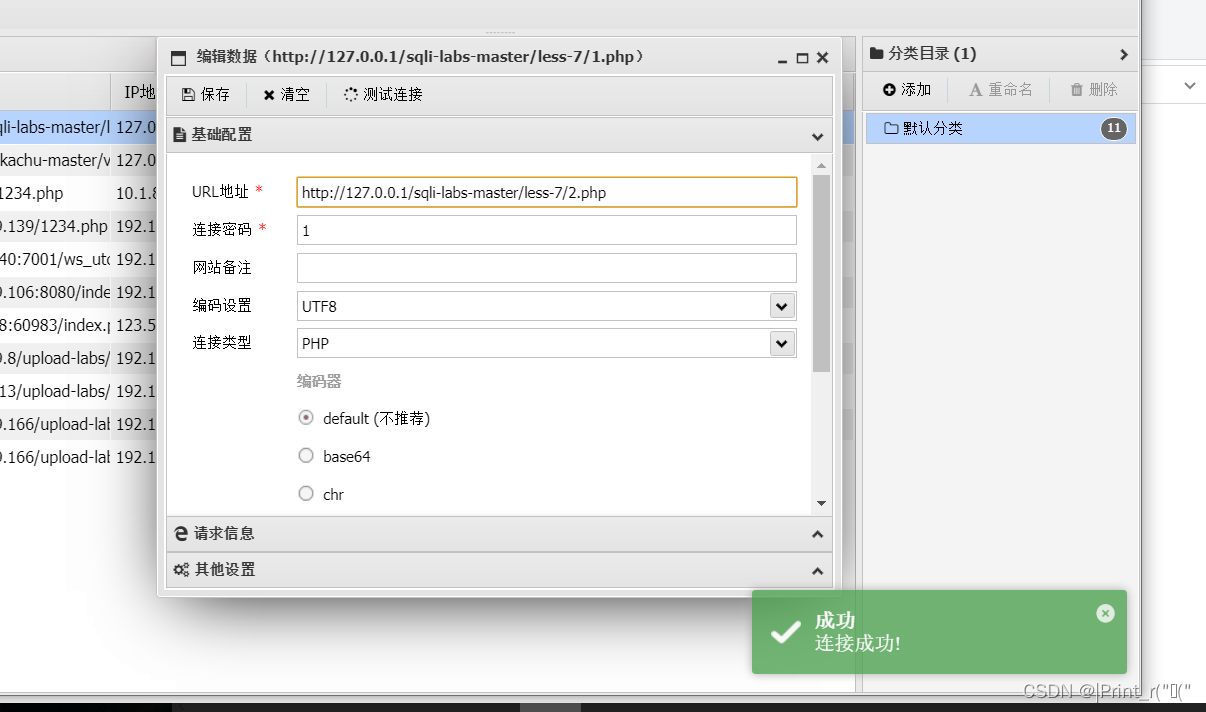Choose the chr encoder option
The width and height of the screenshot is (1206, 712).
pyautogui.click(x=306, y=493)
